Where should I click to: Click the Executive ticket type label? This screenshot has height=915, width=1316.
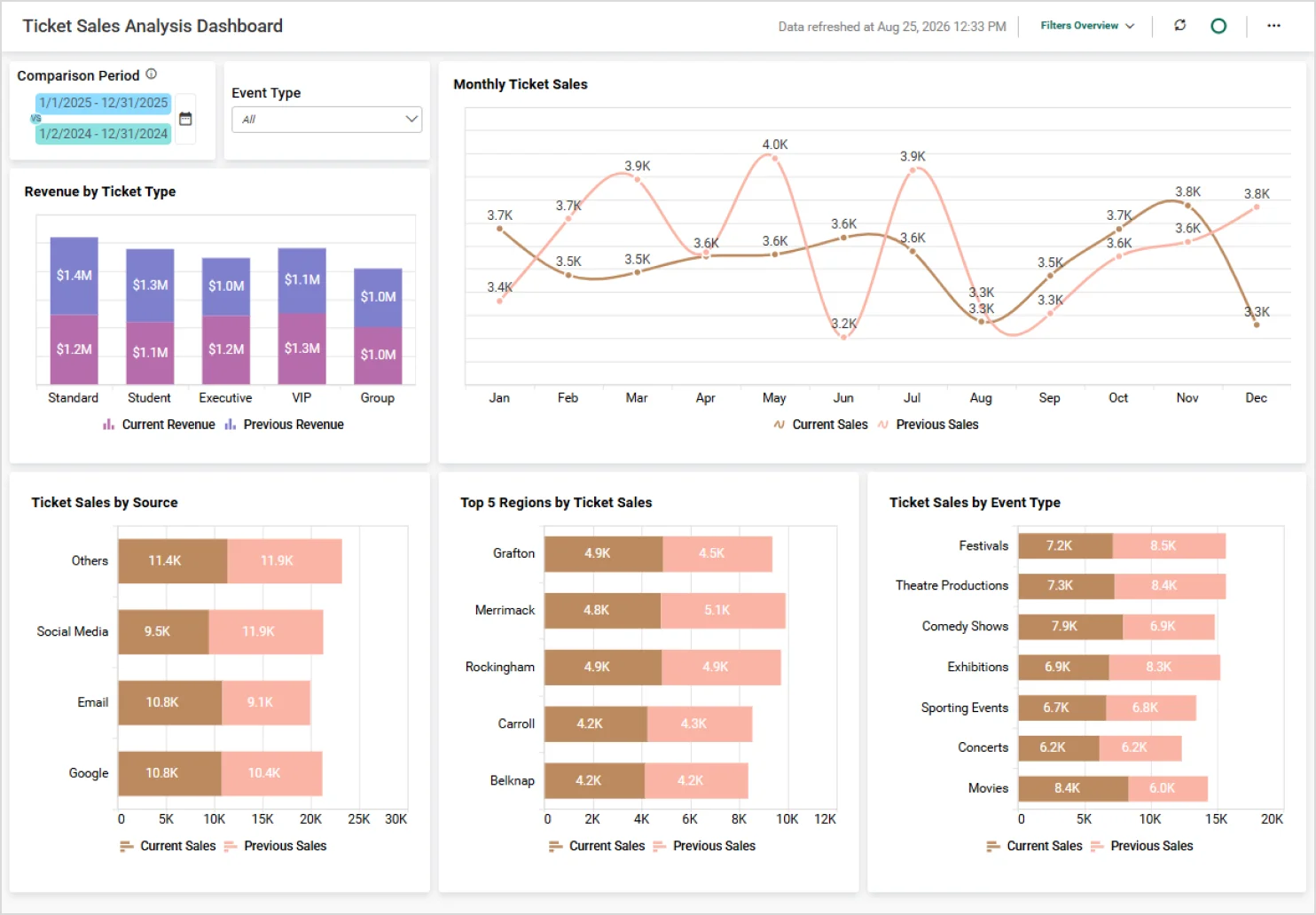pos(225,398)
